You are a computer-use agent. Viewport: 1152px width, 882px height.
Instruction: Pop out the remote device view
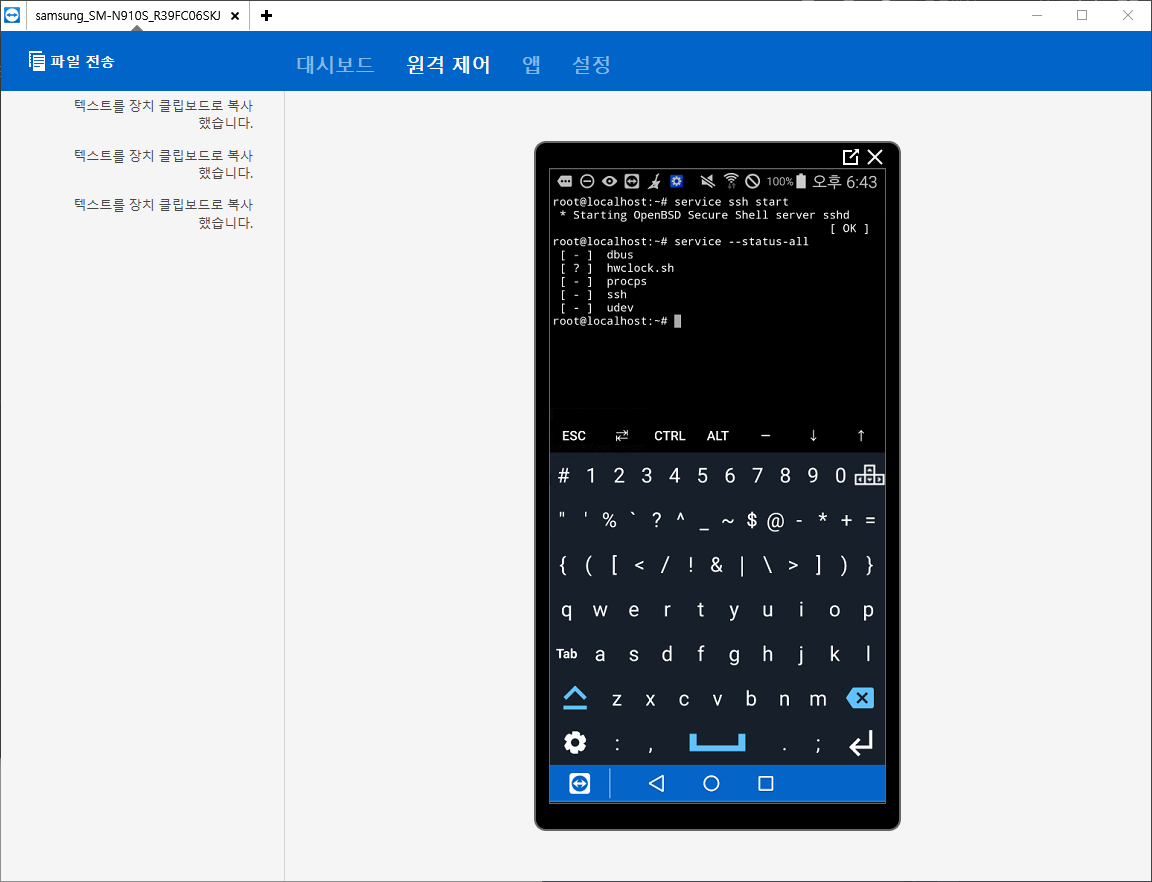(850, 157)
